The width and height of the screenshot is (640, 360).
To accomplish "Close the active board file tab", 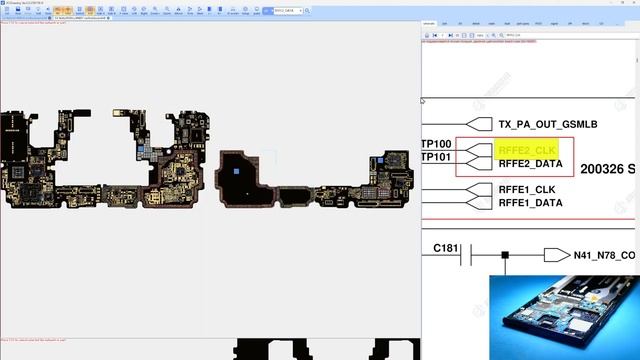I will (108, 18).
